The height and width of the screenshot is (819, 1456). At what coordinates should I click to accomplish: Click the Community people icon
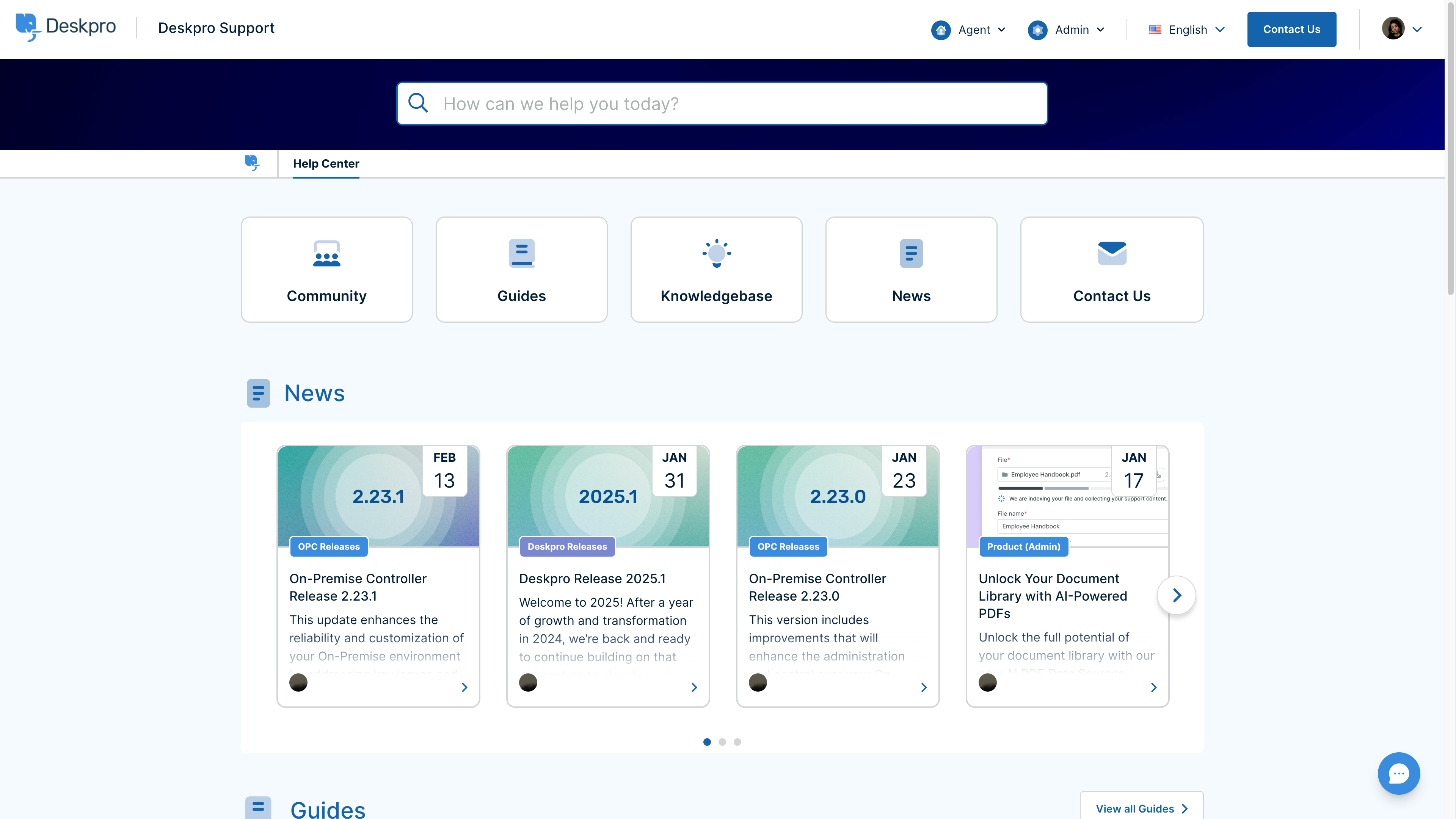327,253
